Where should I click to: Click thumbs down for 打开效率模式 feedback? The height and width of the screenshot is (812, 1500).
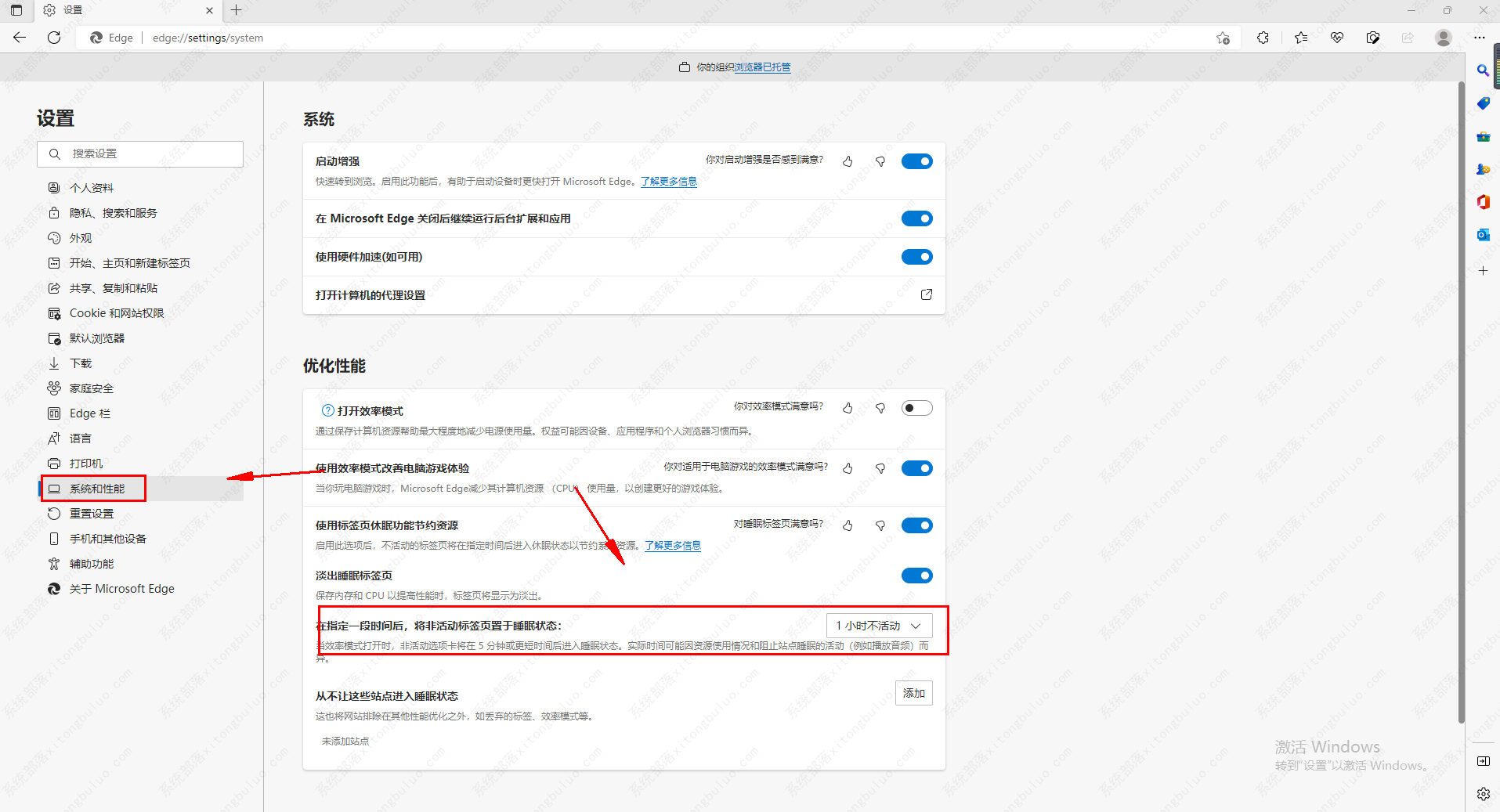click(880, 408)
